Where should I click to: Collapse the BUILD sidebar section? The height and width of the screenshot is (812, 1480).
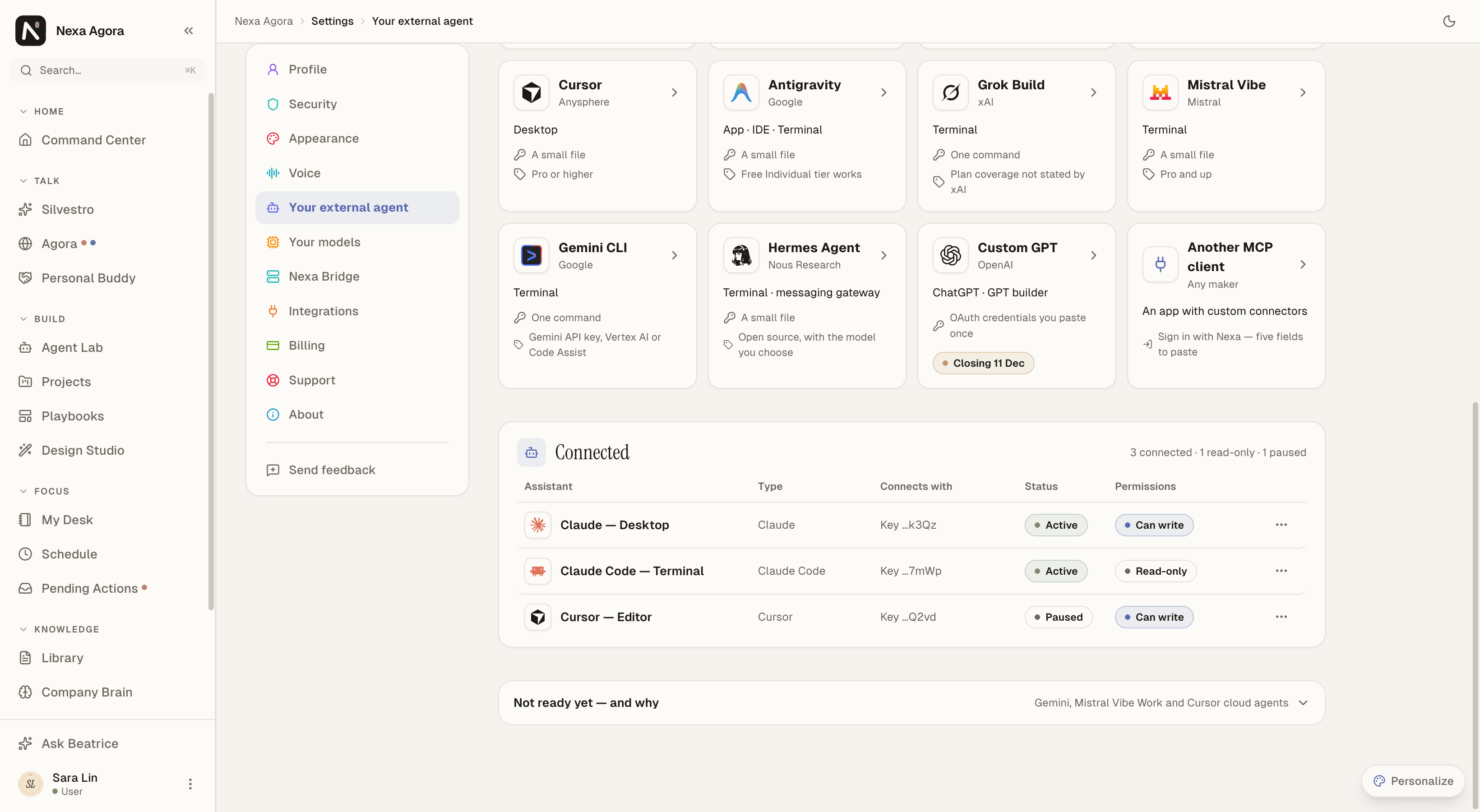coord(42,319)
